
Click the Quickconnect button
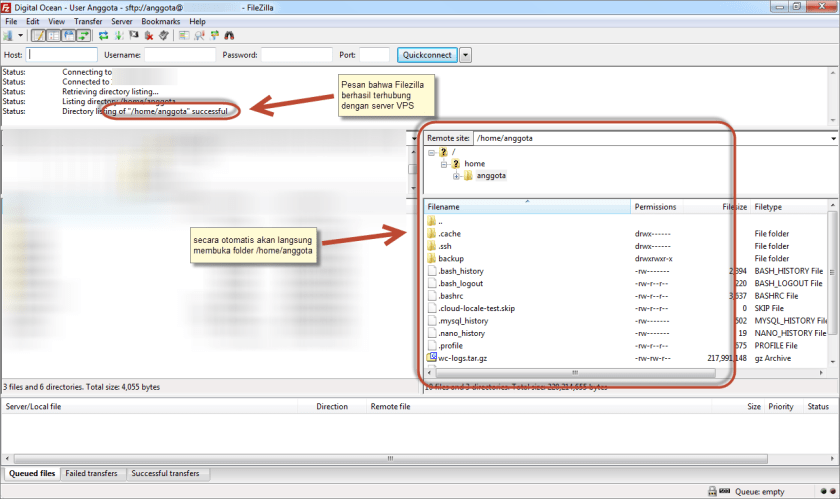[427, 55]
